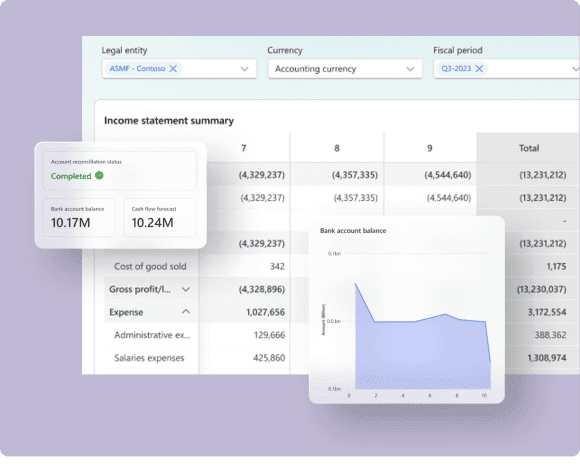Select the Cost of good sold row
Viewport: 580px width, 464px height.
coord(150,266)
